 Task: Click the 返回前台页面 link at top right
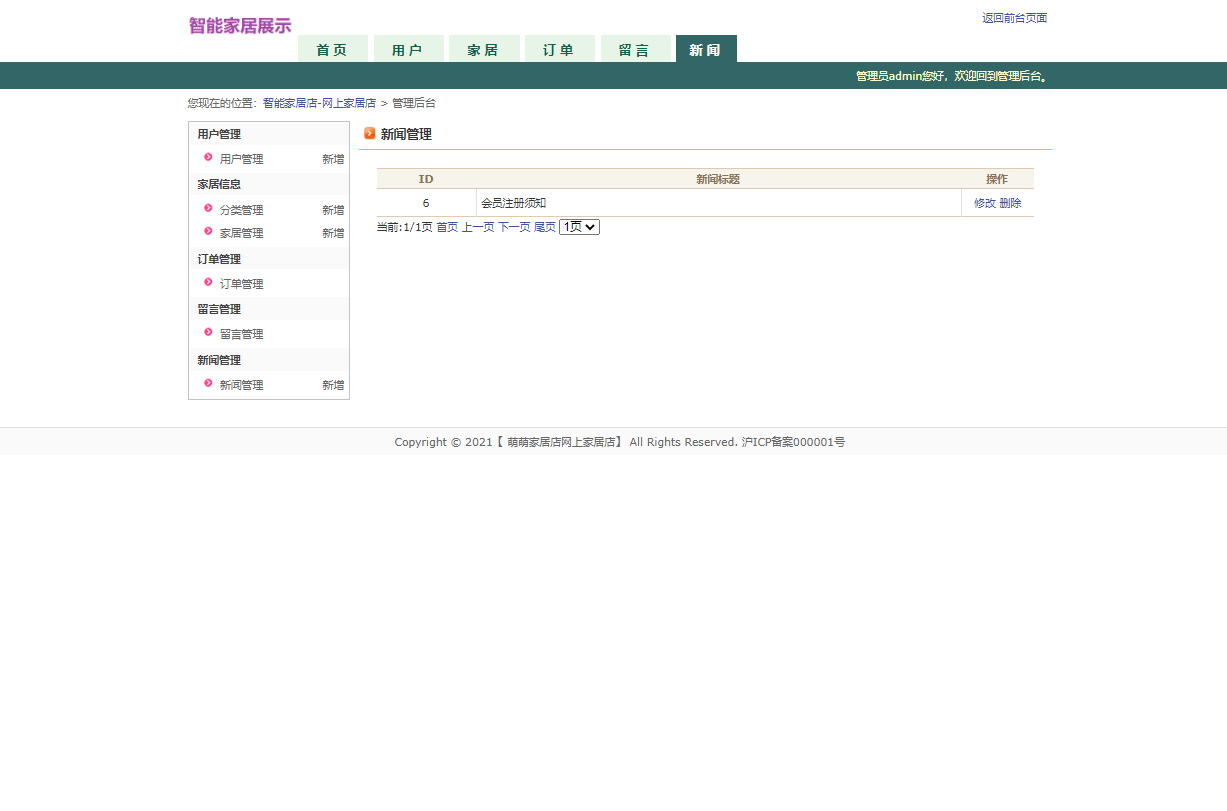1014,17
